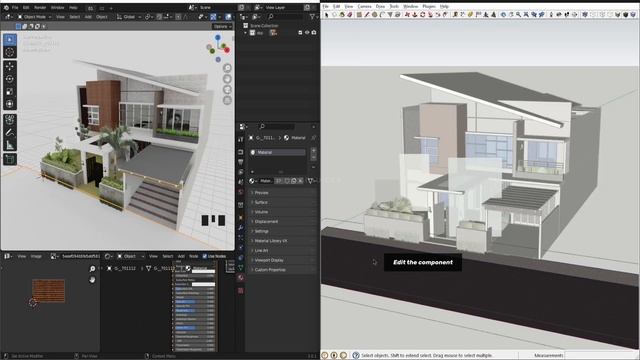Choose the Blender Add Cube tool
The width and height of the screenshot is (640, 360).
click(x=10, y=159)
